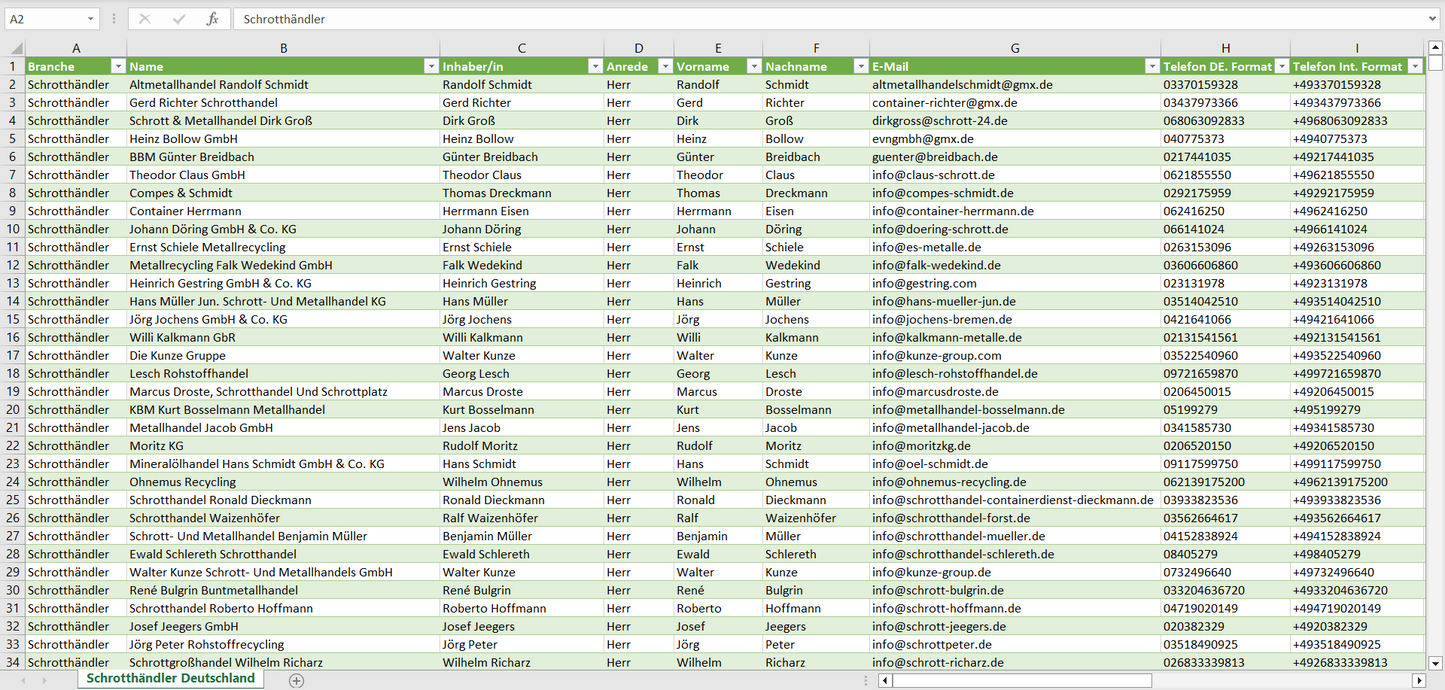1445x690 pixels.
Task: Open the Nachname column filter dropdown
Action: tap(860, 66)
